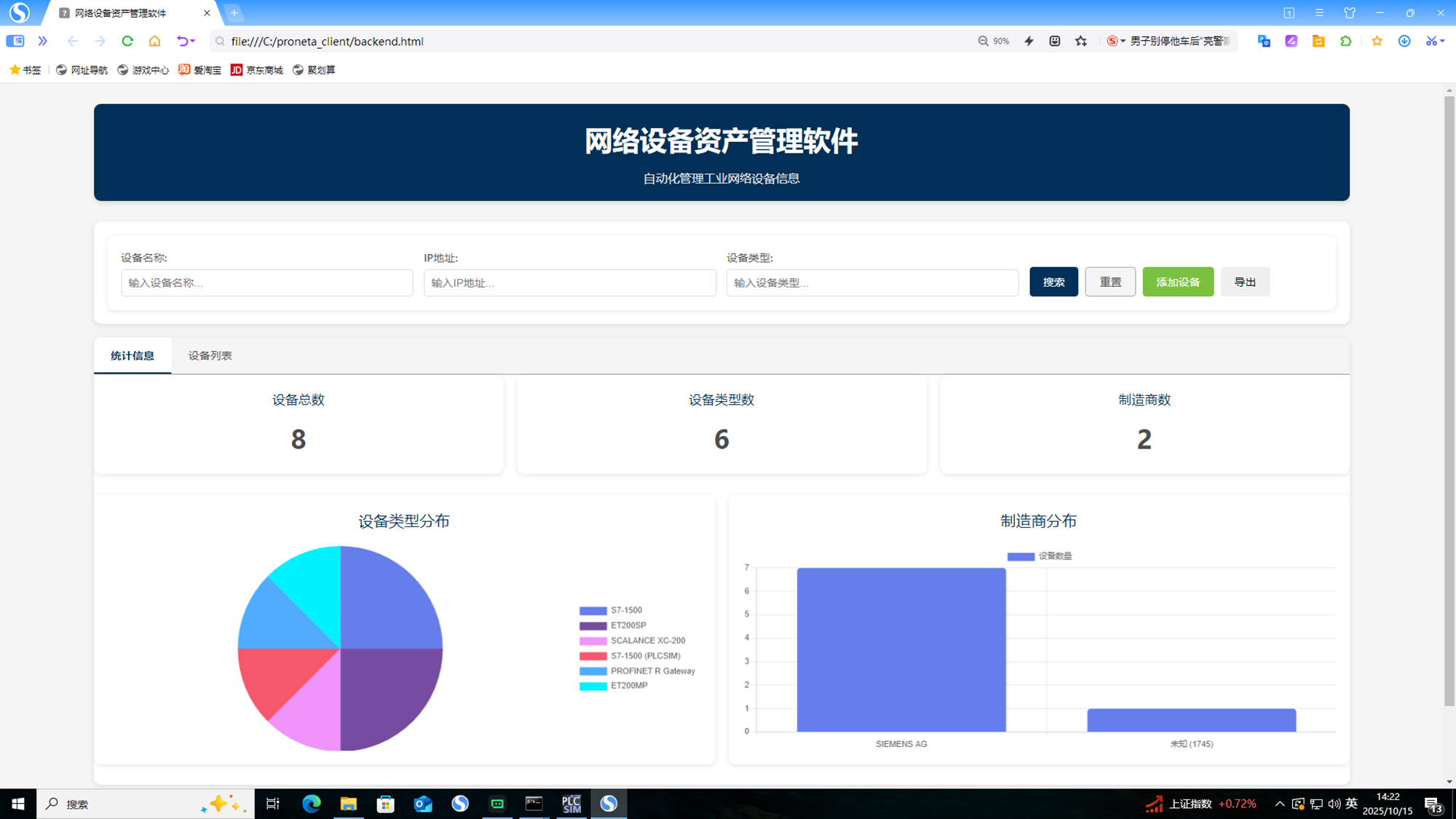Click the home page icon
This screenshot has width=1456, height=819.
(x=154, y=41)
